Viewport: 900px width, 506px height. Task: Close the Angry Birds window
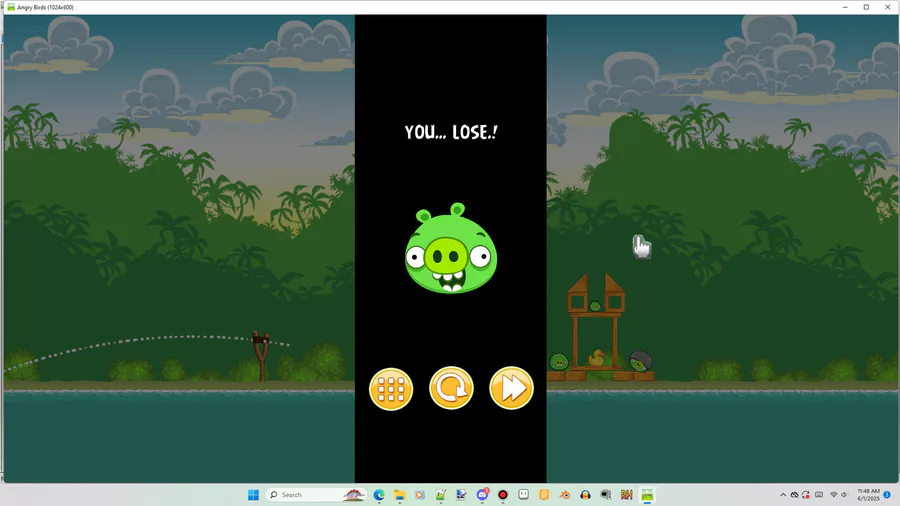point(887,7)
